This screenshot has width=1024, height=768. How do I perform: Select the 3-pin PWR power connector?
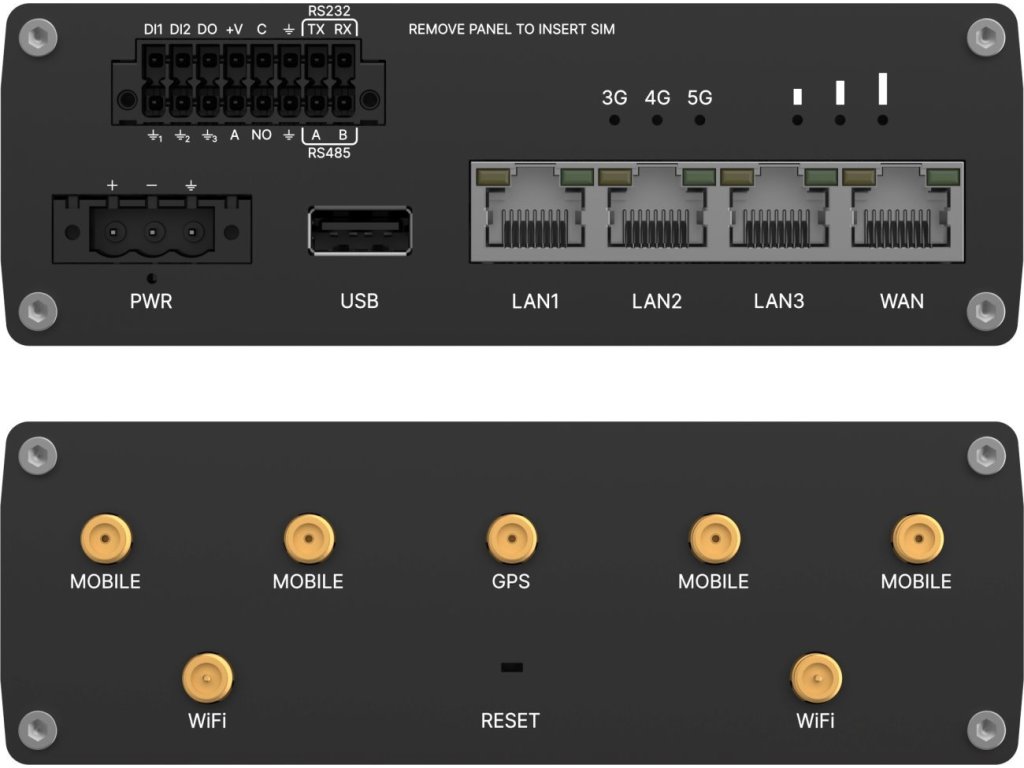tap(152, 232)
